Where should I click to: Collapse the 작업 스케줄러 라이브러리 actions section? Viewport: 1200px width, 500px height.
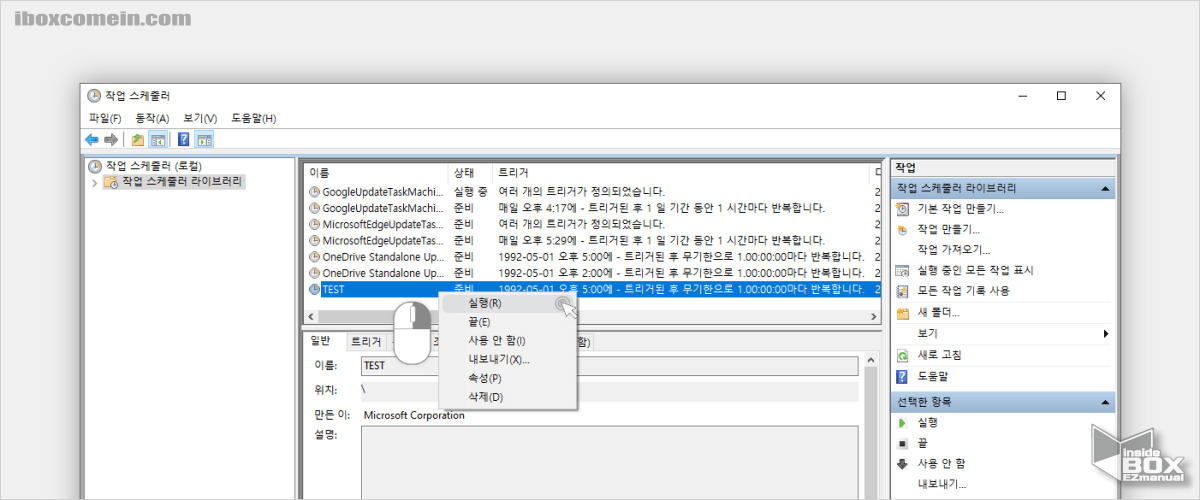(x=1105, y=188)
